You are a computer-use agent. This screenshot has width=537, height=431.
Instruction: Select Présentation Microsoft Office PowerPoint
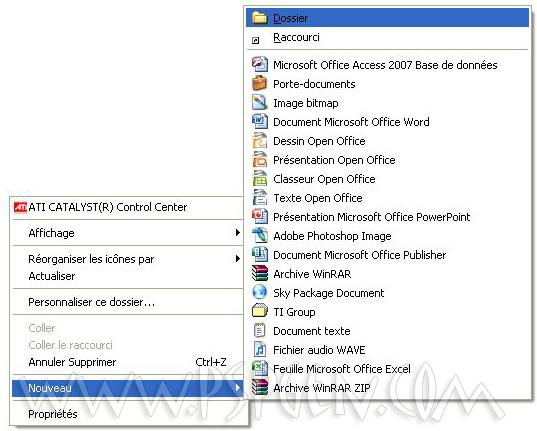click(x=387, y=217)
